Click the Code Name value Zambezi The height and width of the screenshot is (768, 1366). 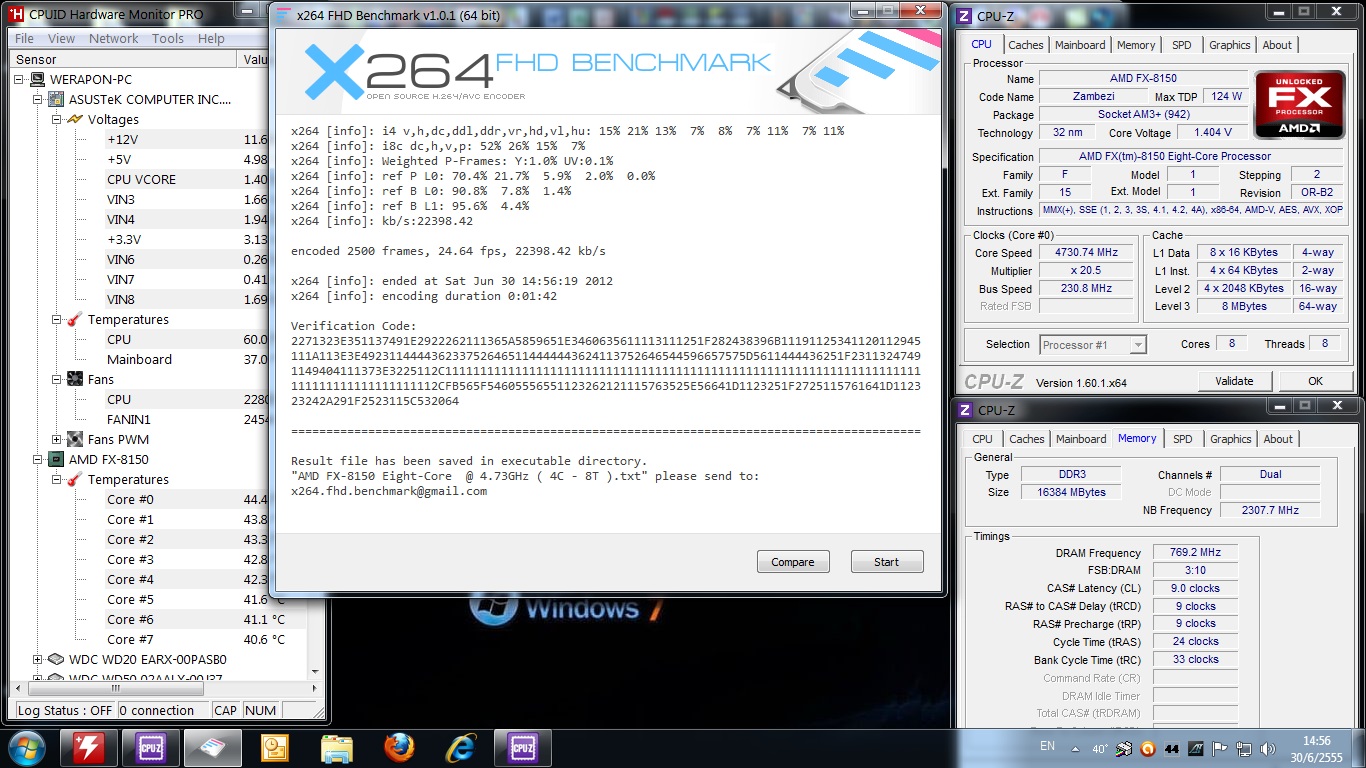pyautogui.click(x=1093, y=97)
